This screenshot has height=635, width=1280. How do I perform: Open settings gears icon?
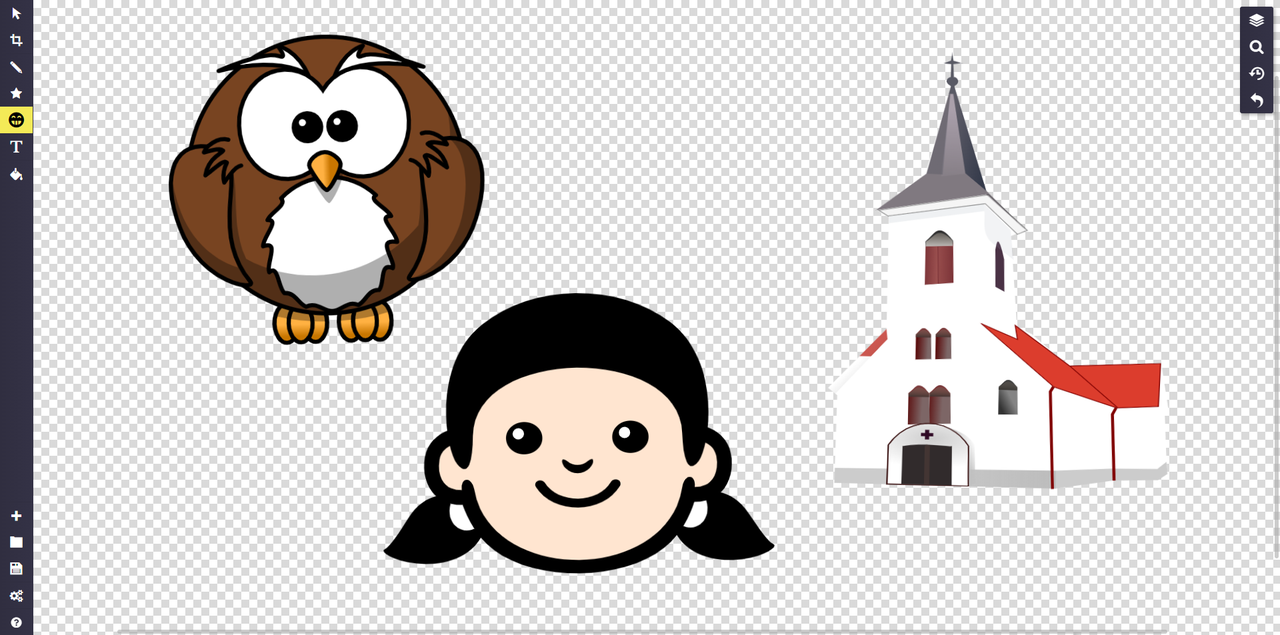pos(16,596)
